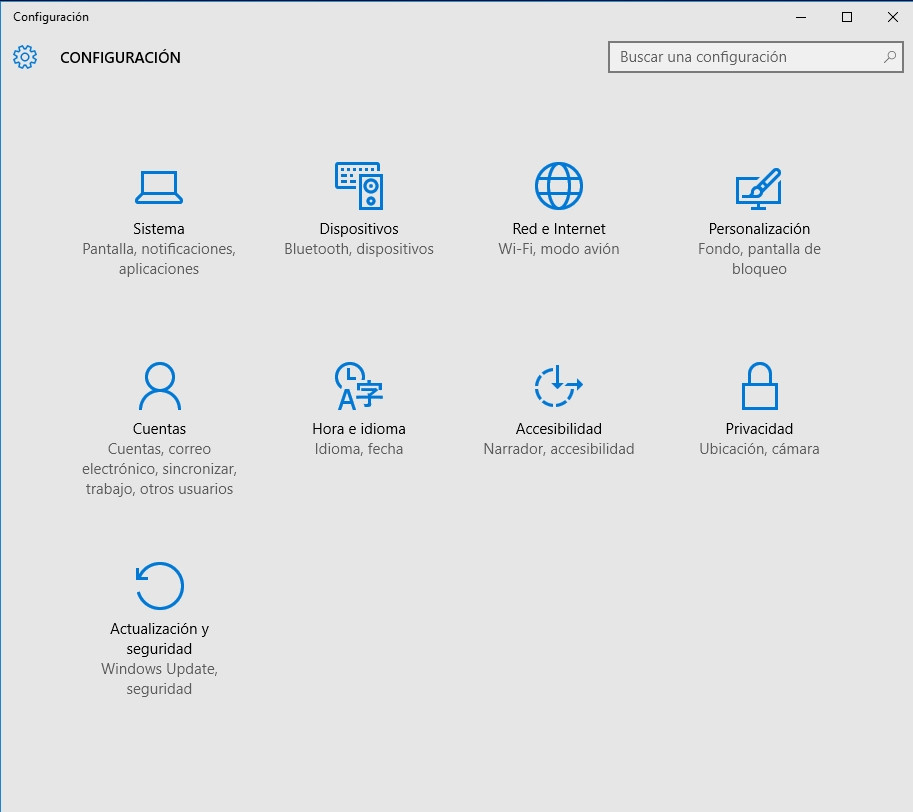Image resolution: width=913 pixels, height=812 pixels.
Task: Click the Privacidad padlock icon
Action: pos(759,386)
